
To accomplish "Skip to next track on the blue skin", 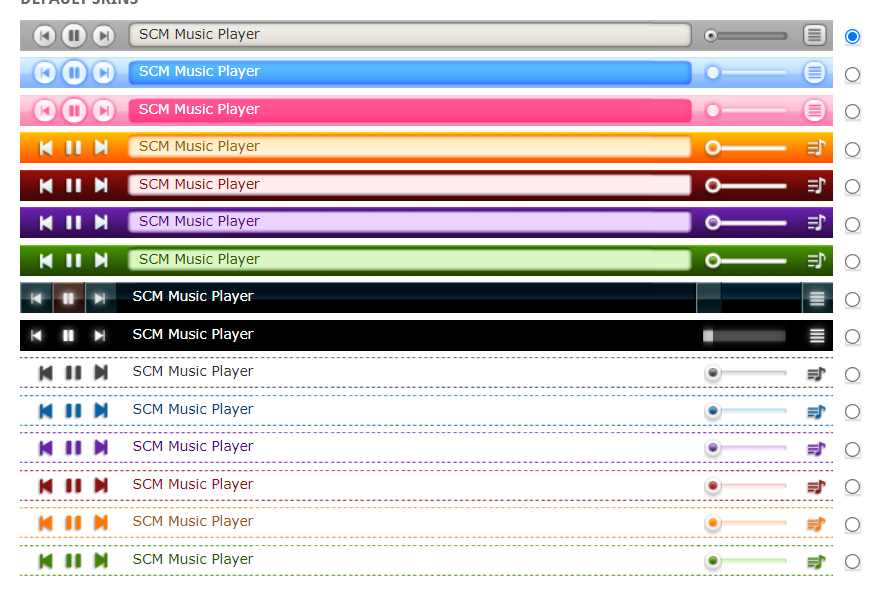I will point(103,72).
